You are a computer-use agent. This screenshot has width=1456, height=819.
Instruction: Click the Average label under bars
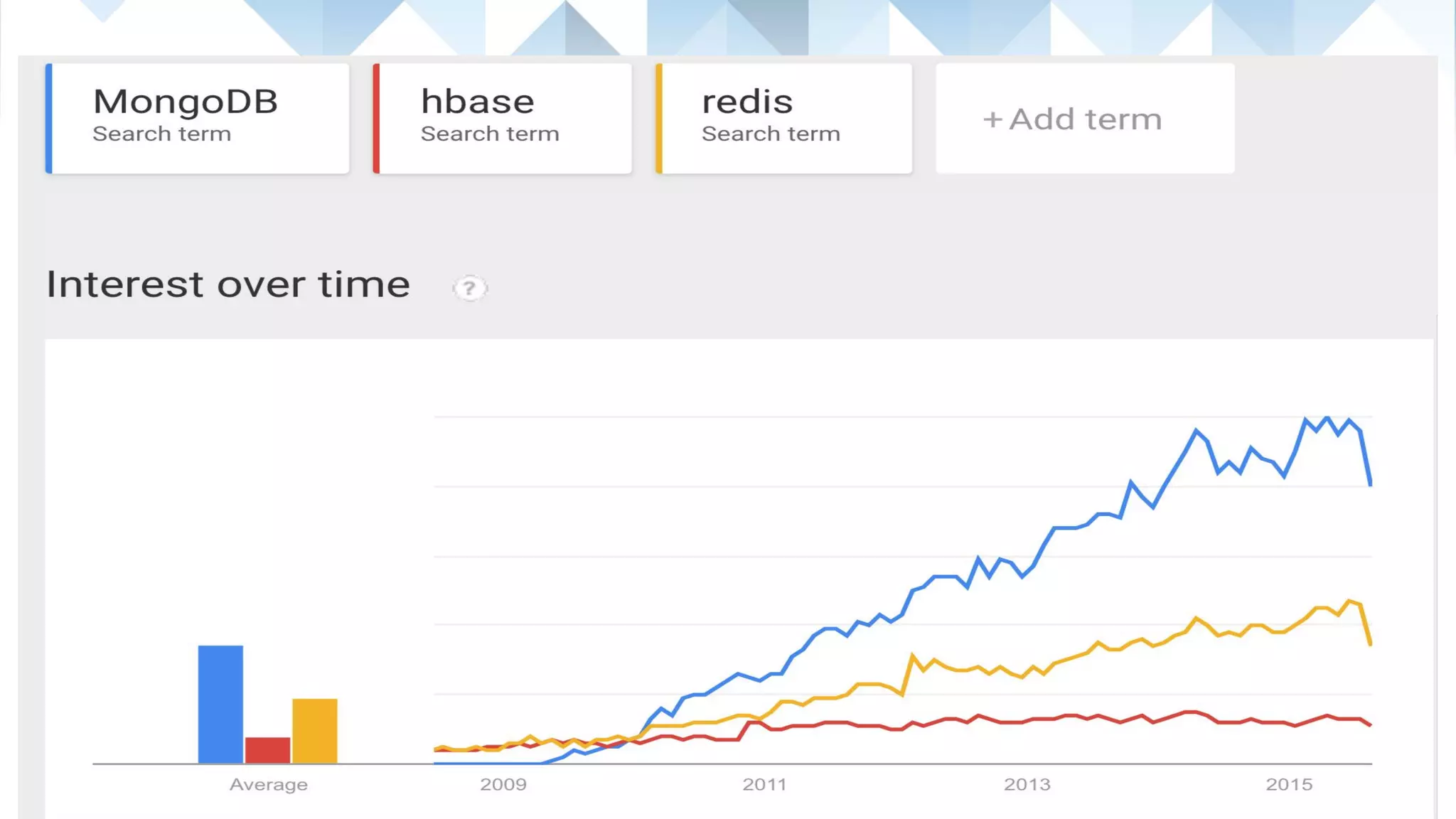(269, 785)
